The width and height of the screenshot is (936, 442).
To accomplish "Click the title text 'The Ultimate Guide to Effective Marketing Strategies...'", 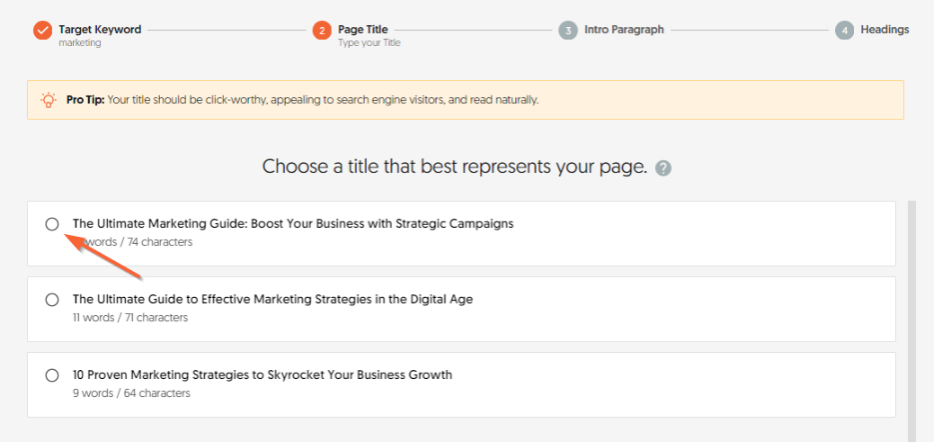I will point(273,299).
